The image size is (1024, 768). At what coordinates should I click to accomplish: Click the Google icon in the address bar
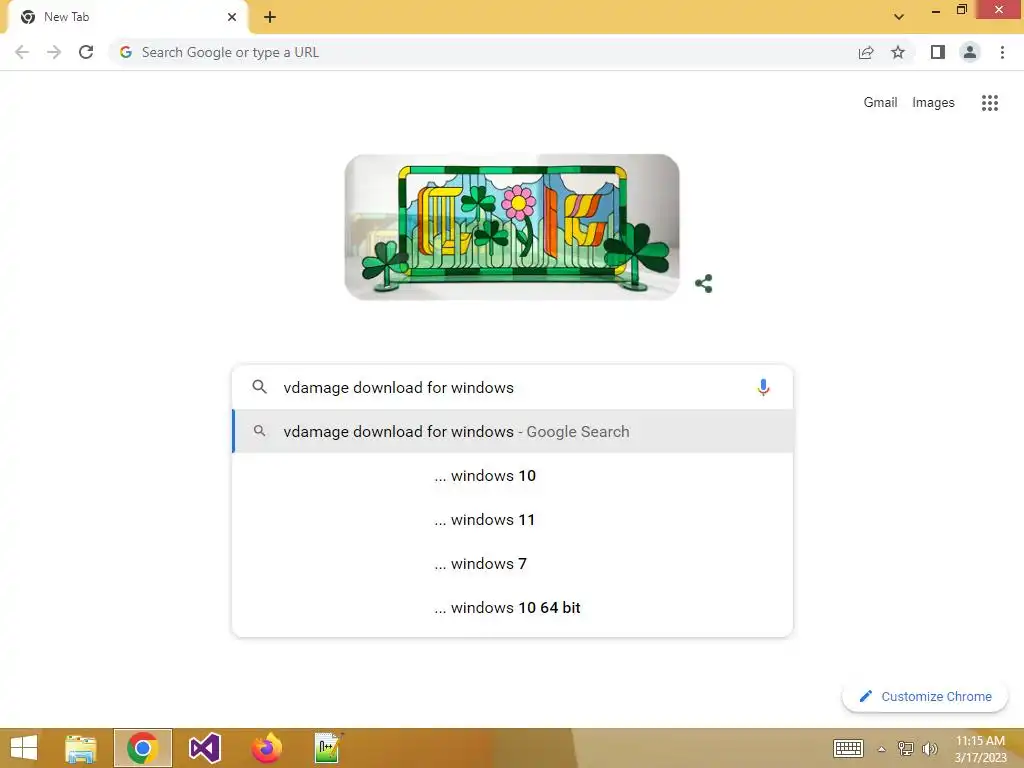(x=126, y=52)
